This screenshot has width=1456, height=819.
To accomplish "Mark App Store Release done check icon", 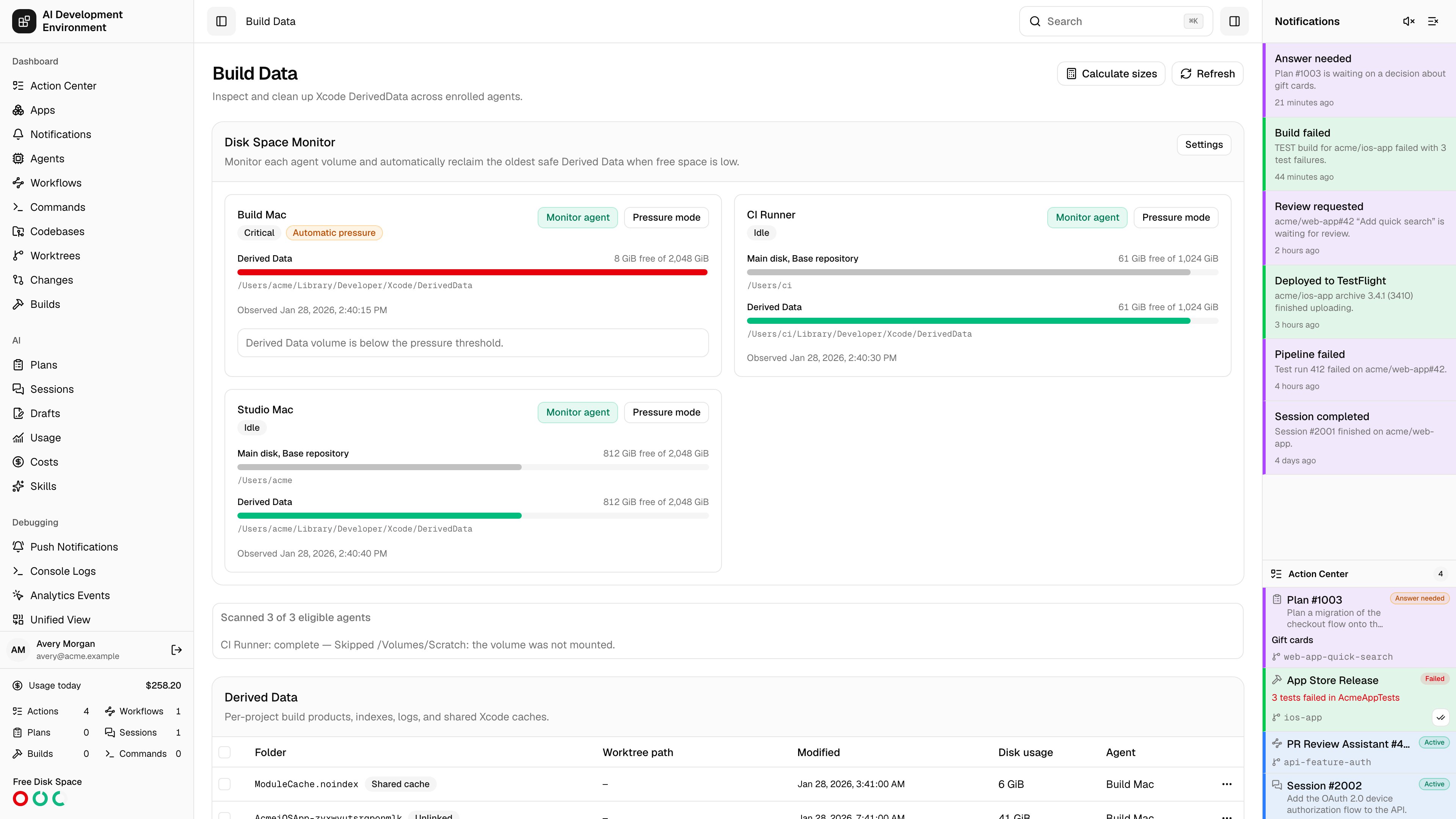I will coord(1440,717).
